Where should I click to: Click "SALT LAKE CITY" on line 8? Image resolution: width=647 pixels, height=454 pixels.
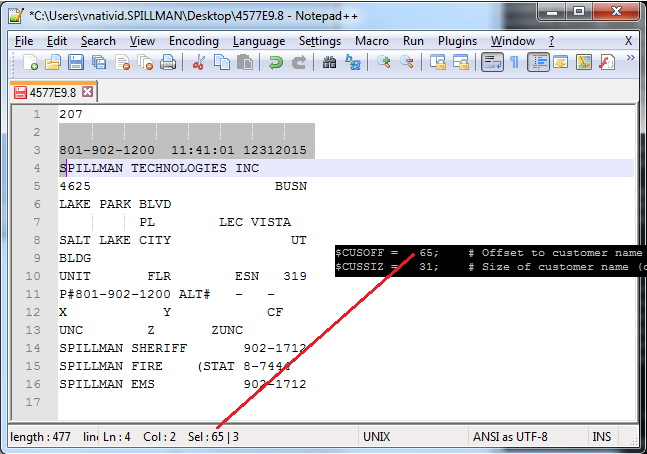[x=115, y=240]
